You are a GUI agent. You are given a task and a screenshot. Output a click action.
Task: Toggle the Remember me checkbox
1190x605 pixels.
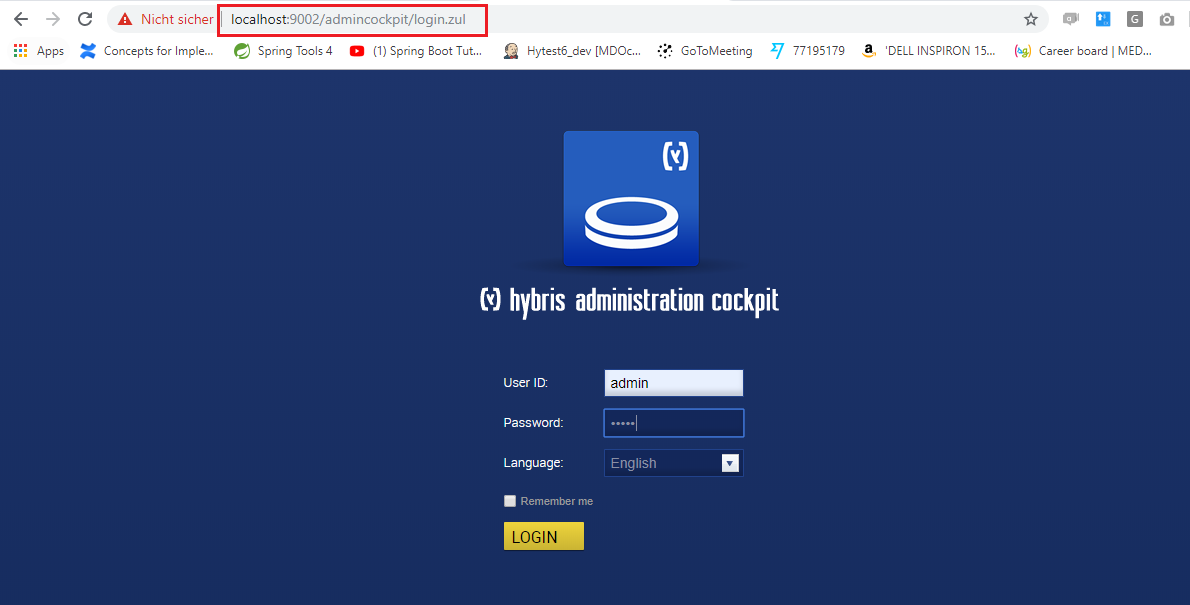coord(510,501)
